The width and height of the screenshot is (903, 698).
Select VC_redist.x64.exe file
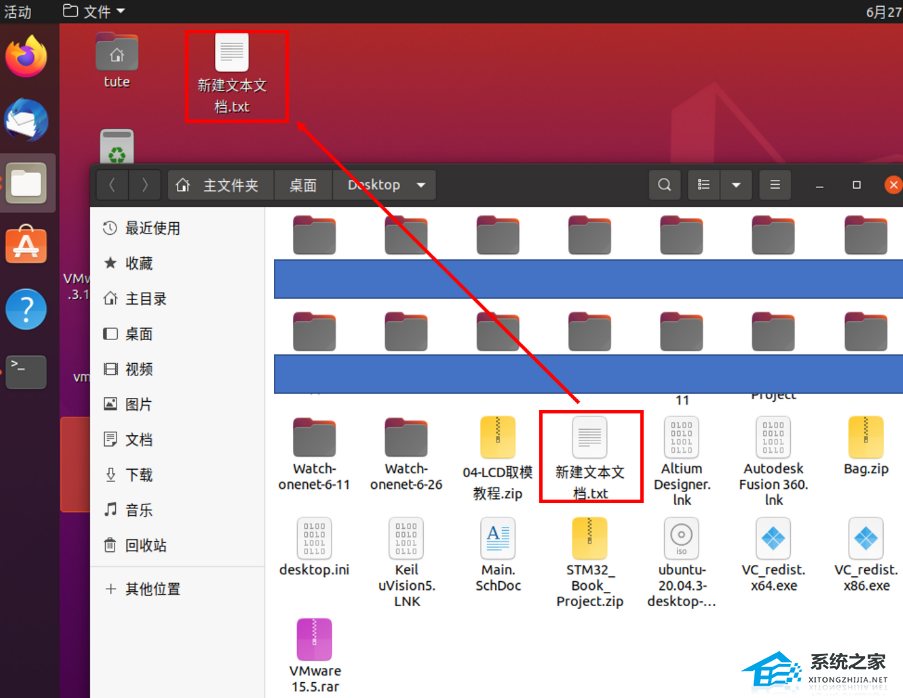773,554
